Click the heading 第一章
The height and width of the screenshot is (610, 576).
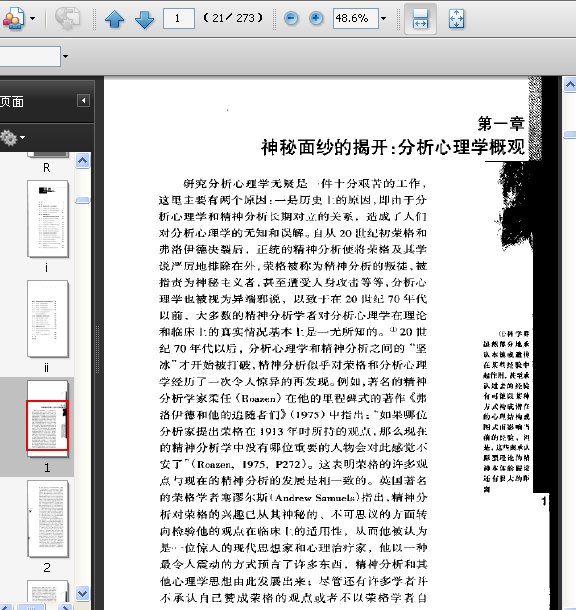click(x=501, y=123)
